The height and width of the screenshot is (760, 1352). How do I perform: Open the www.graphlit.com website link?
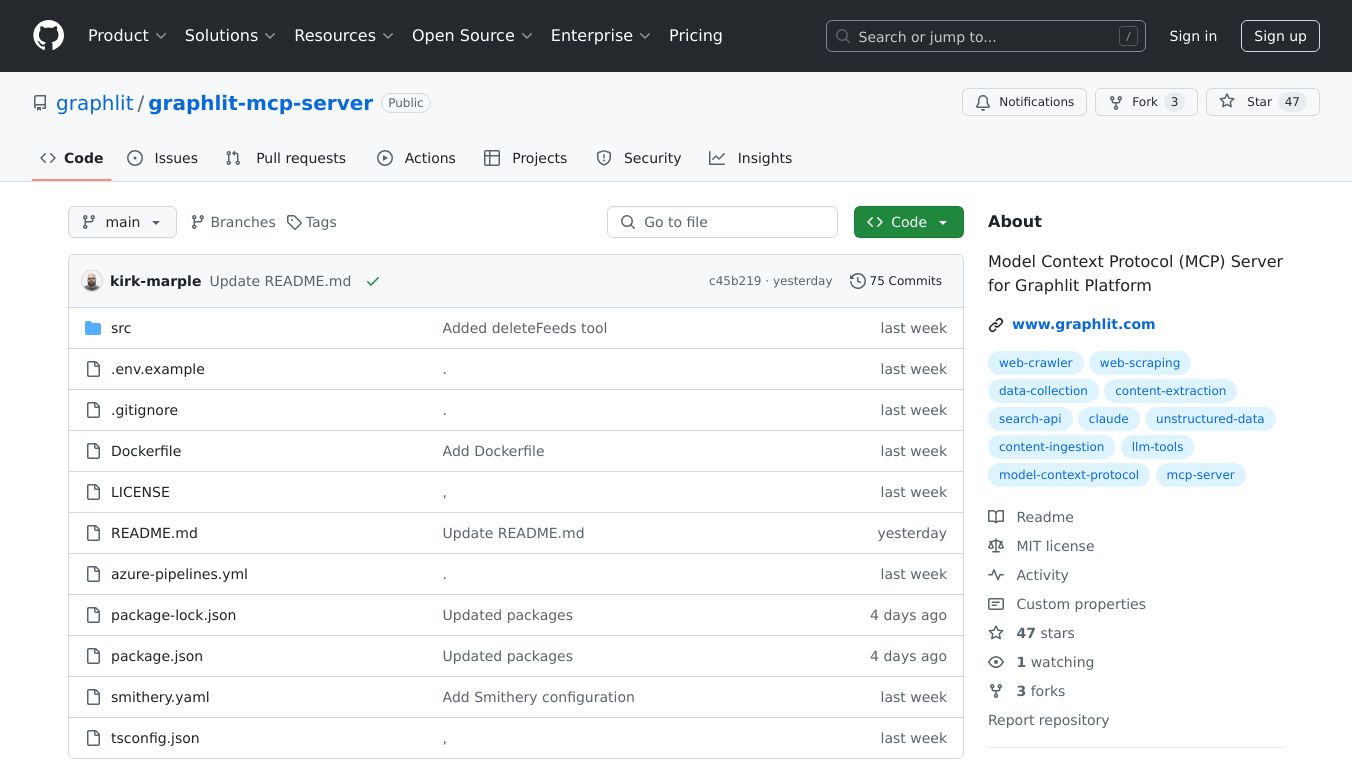point(1083,324)
